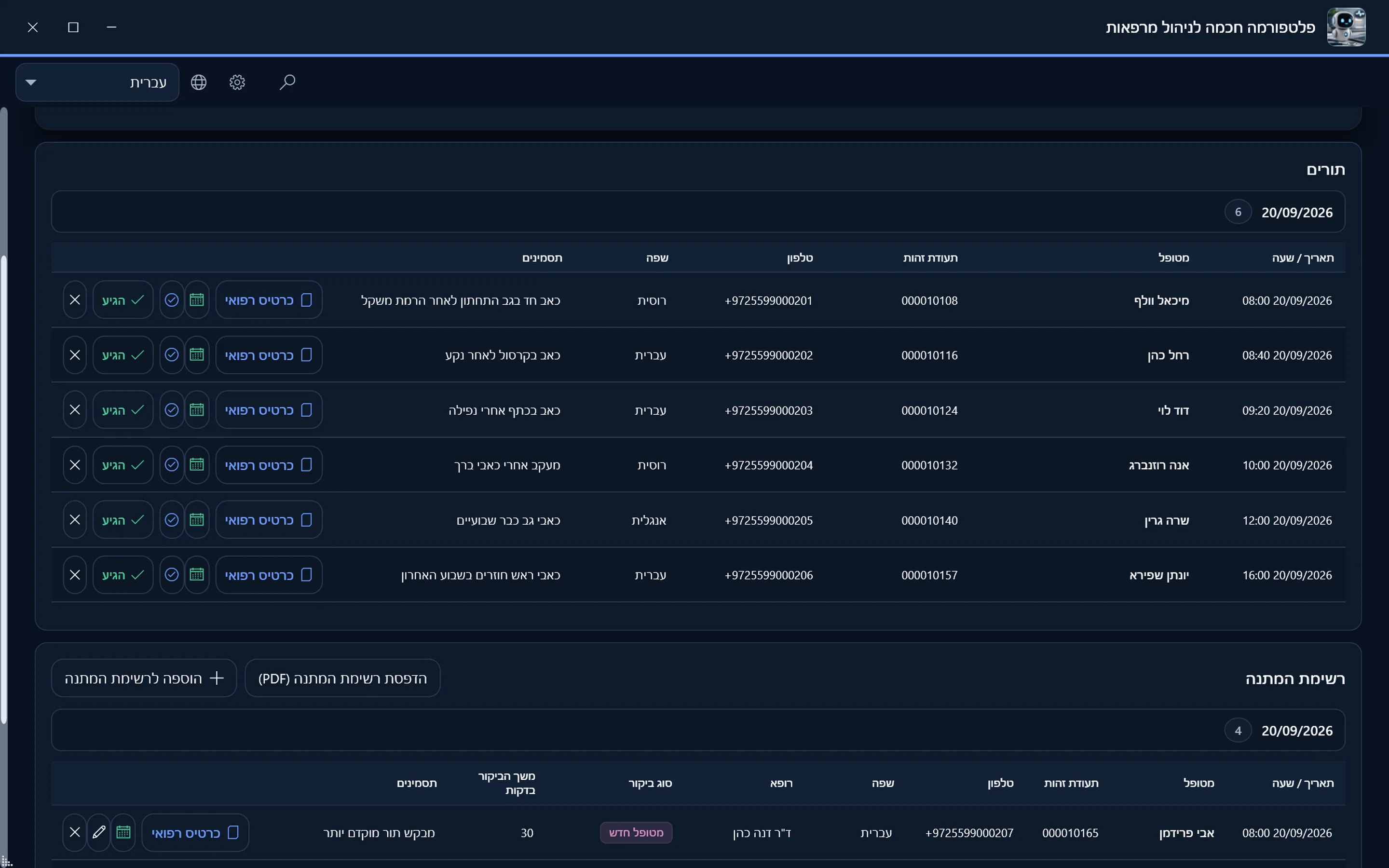The height and width of the screenshot is (868, 1389).
Task: Click ID number 000010165
Action: click(1071, 832)
